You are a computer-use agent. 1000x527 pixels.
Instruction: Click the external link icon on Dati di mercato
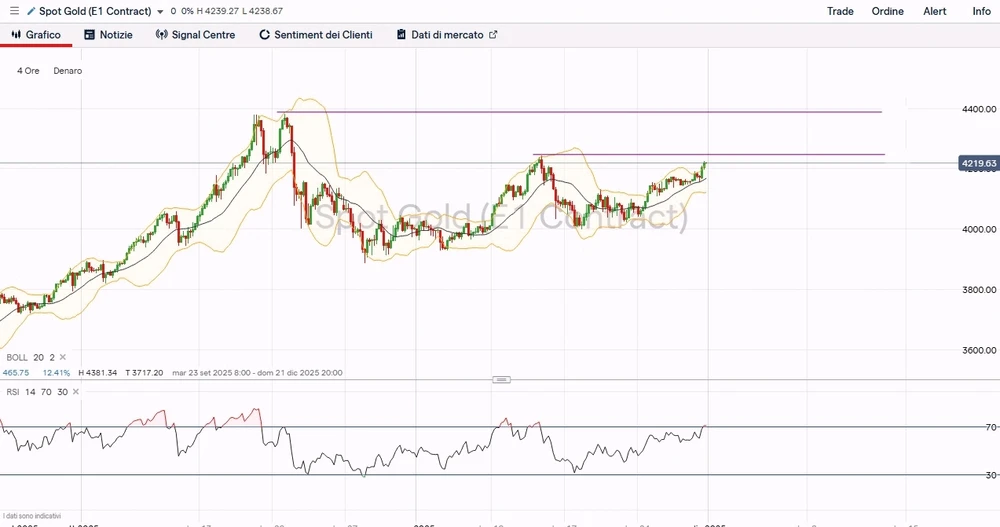(493, 35)
